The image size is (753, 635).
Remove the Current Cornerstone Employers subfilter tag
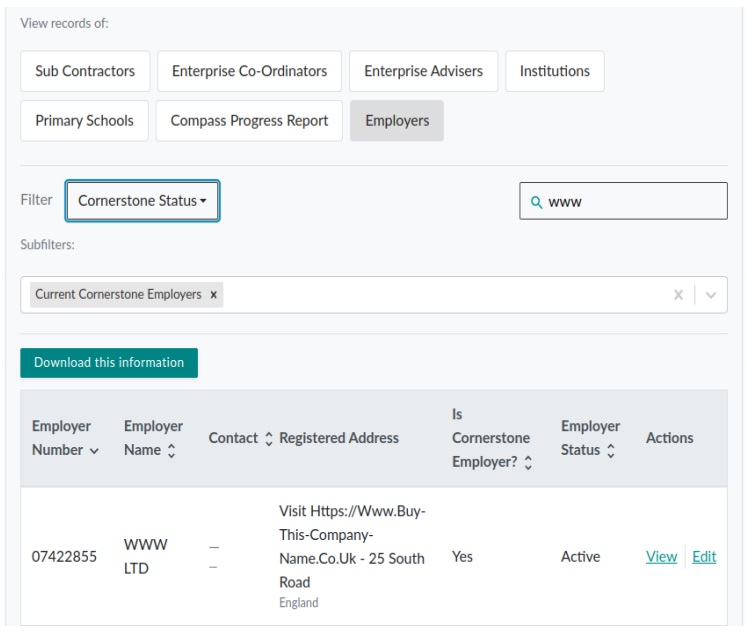click(x=214, y=294)
